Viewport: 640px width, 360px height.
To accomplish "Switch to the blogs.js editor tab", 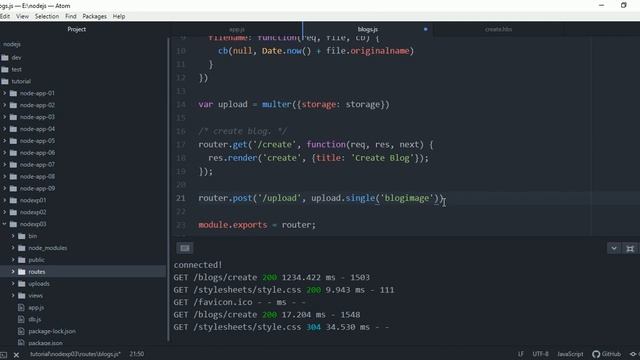I will click(x=368, y=29).
